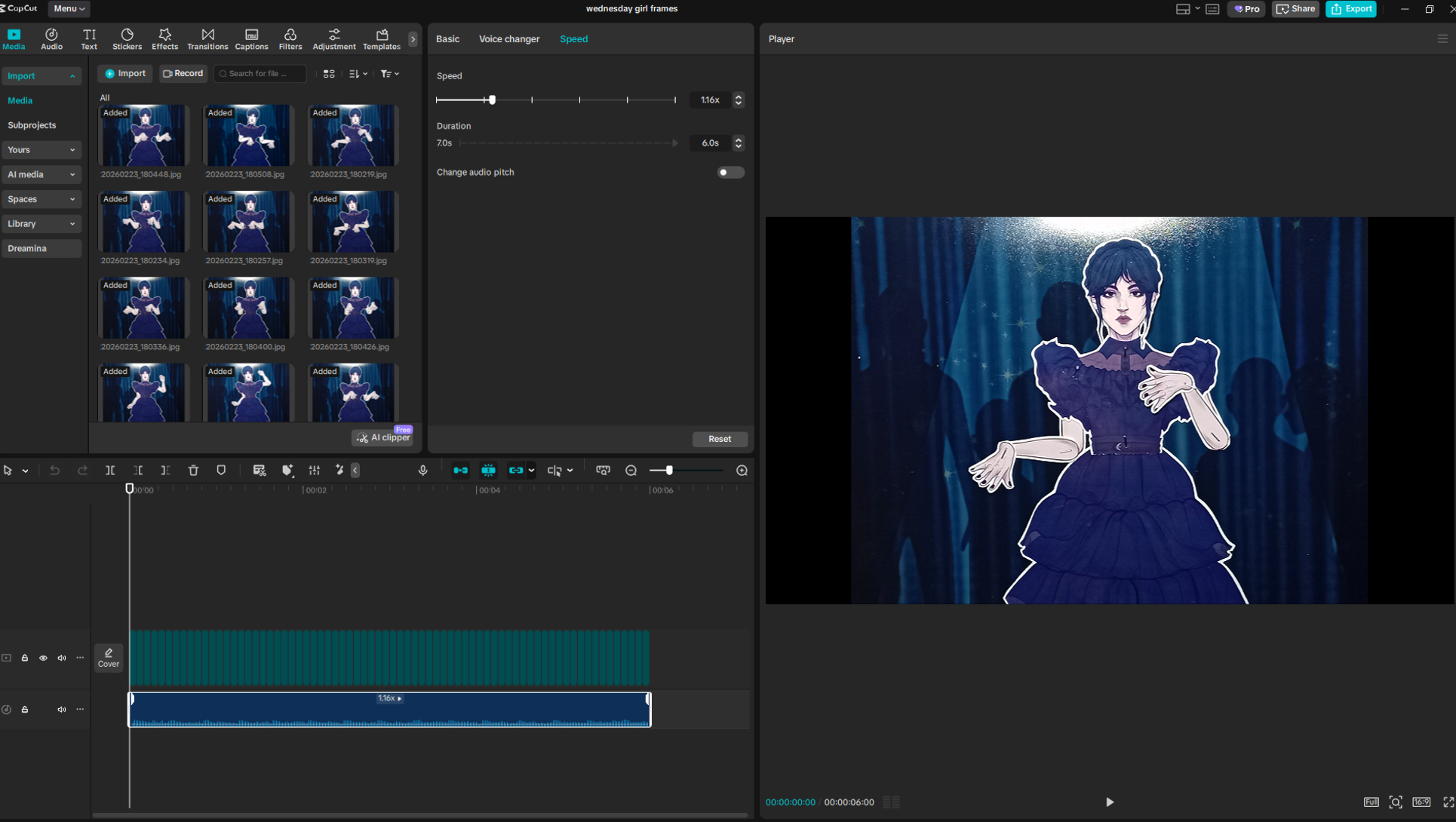Viewport: 1456px width, 822px height.
Task: Play the preview in the Player
Action: point(1109,802)
